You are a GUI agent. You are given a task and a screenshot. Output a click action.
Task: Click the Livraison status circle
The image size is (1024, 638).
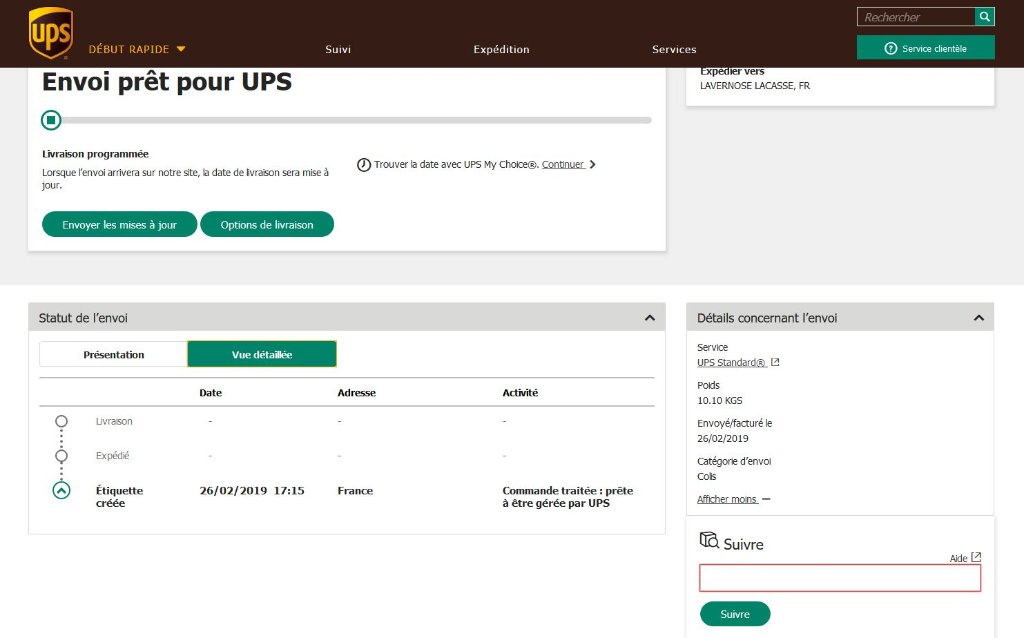tap(61, 421)
